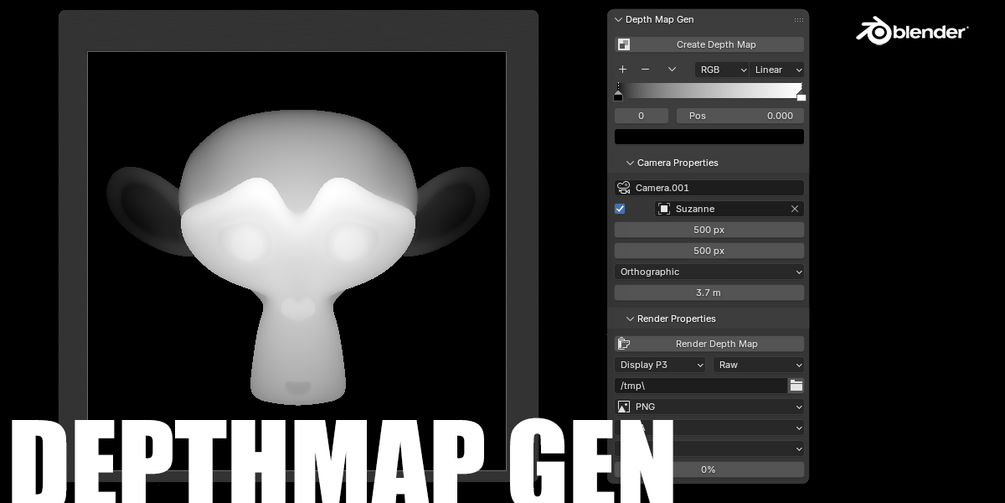This screenshot has height=503, width=1005.
Task: Click the object icon before Suzanne
Action: tap(664, 209)
